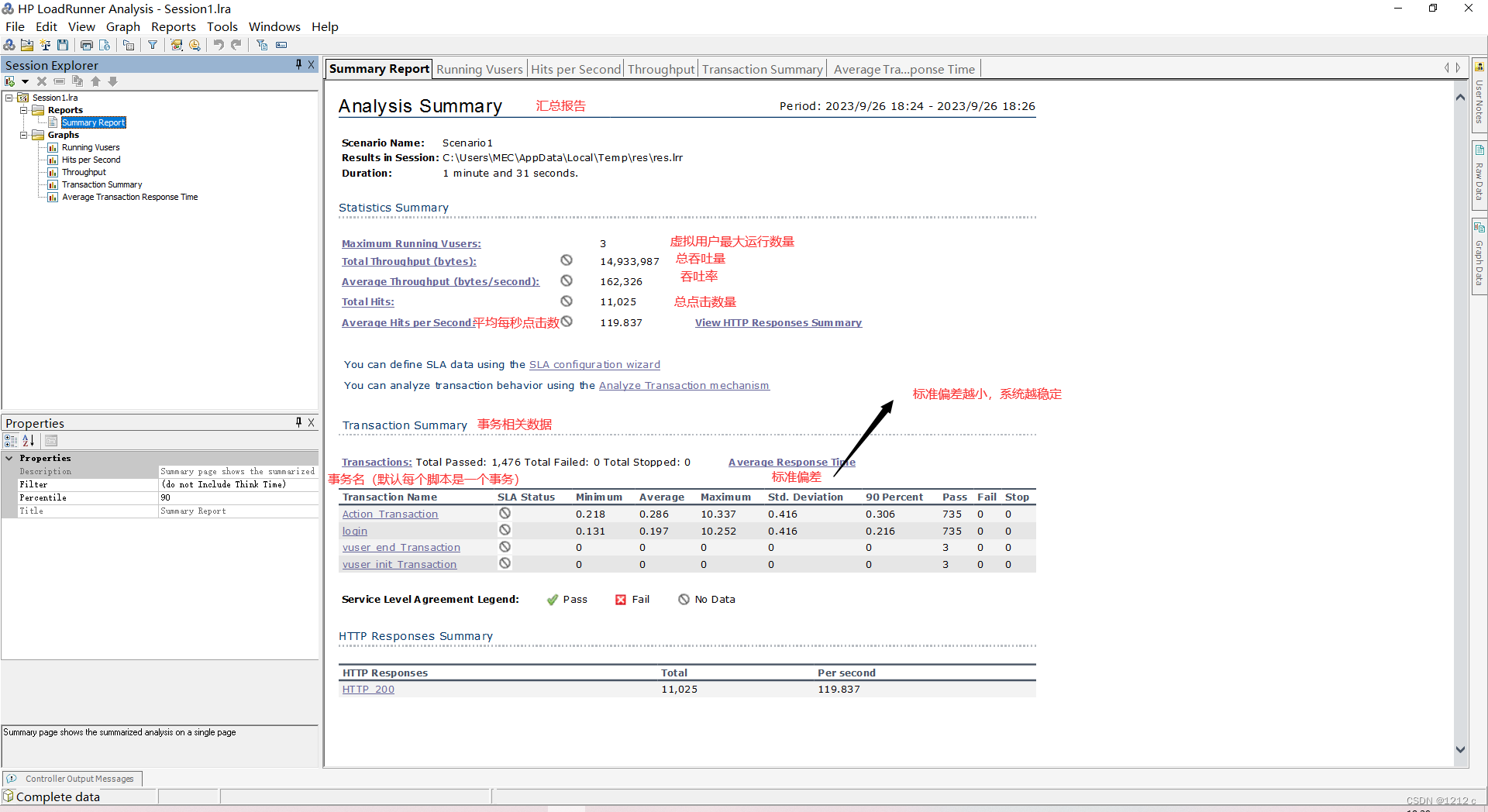This screenshot has height=812, width=1488.
Task: Close the Properties panel
Action: (x=311, y=422)
